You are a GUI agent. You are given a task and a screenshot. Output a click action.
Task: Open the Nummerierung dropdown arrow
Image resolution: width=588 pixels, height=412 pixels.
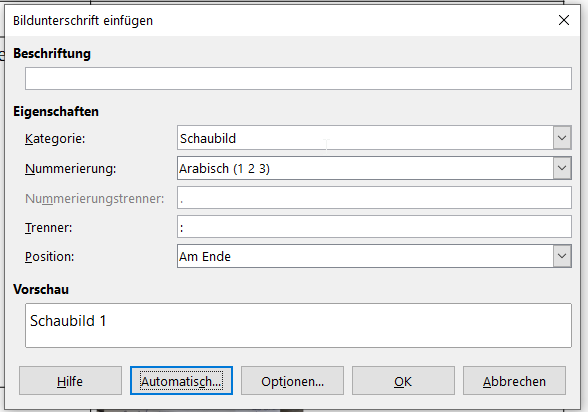[562, 168]
